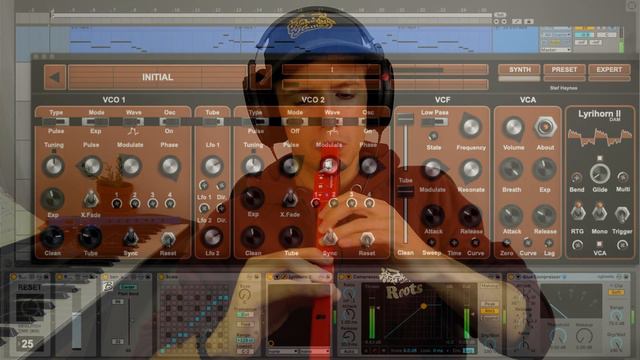The width and height of the screenshot is (640, 360).
Task: Click the Lfo 2 knob
Action: 212,237
